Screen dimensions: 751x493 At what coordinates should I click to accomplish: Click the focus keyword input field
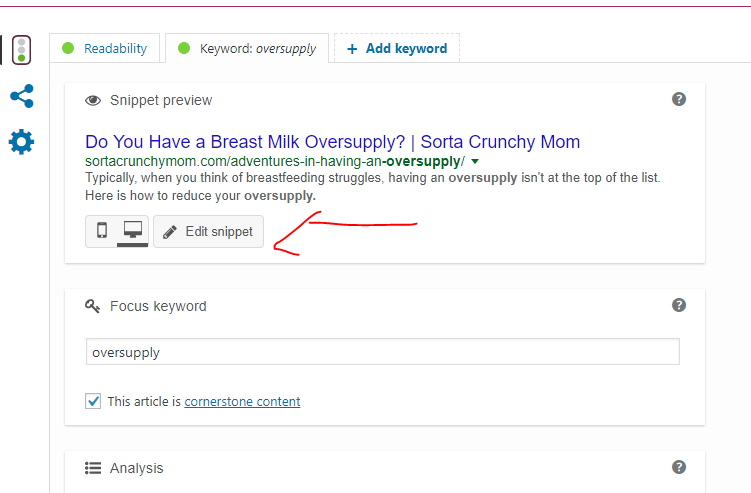pos(383,352)
